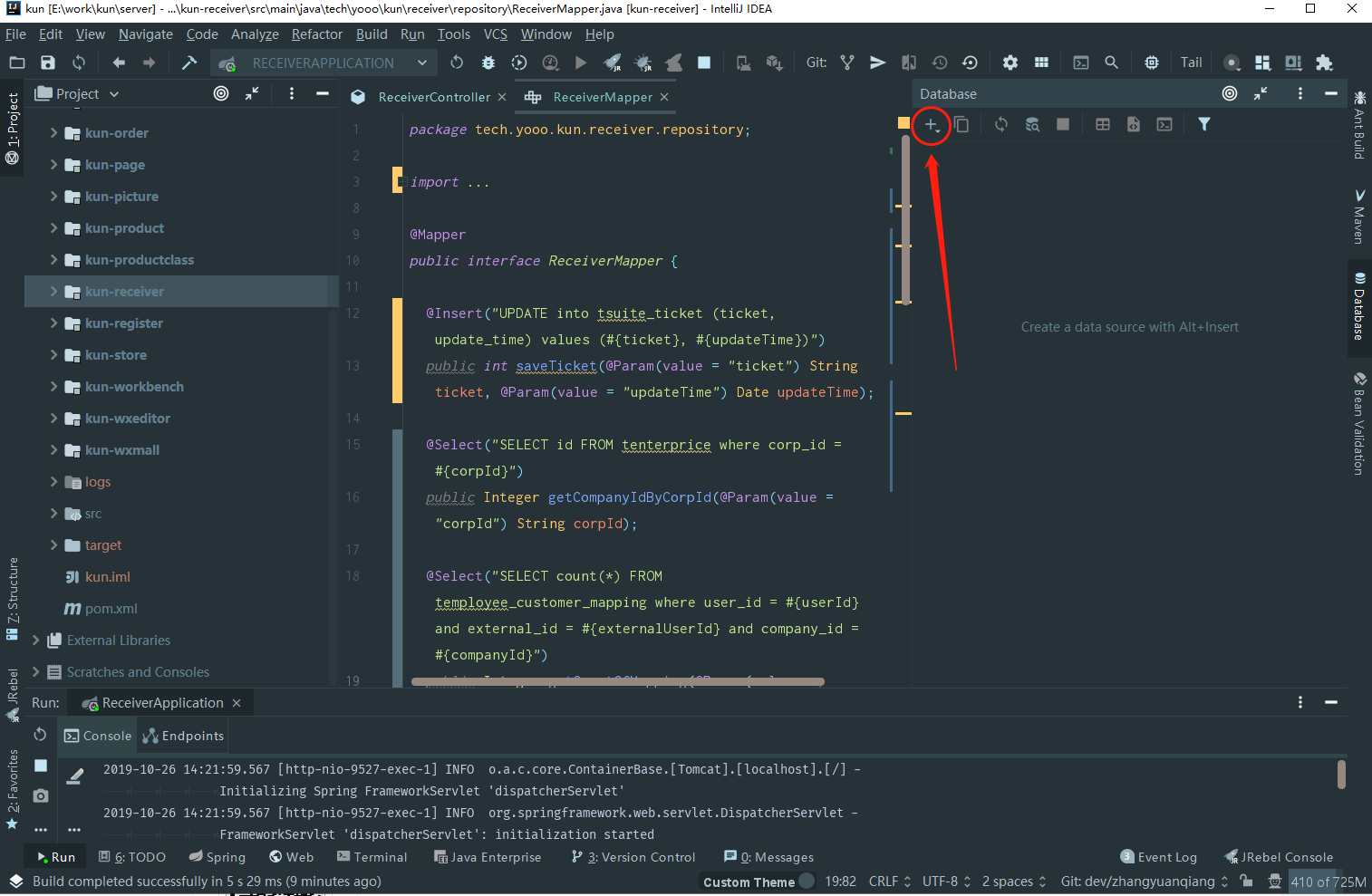
Task: Open the Navigate menu
Action: pos(145,34)
